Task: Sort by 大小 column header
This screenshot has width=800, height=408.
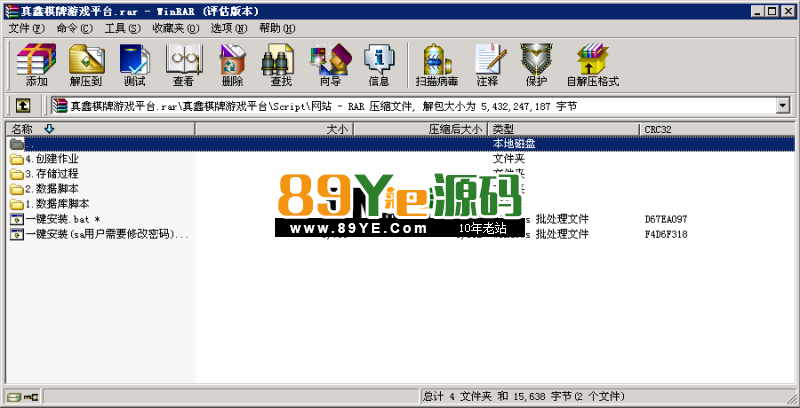Action: coord(274,130)
